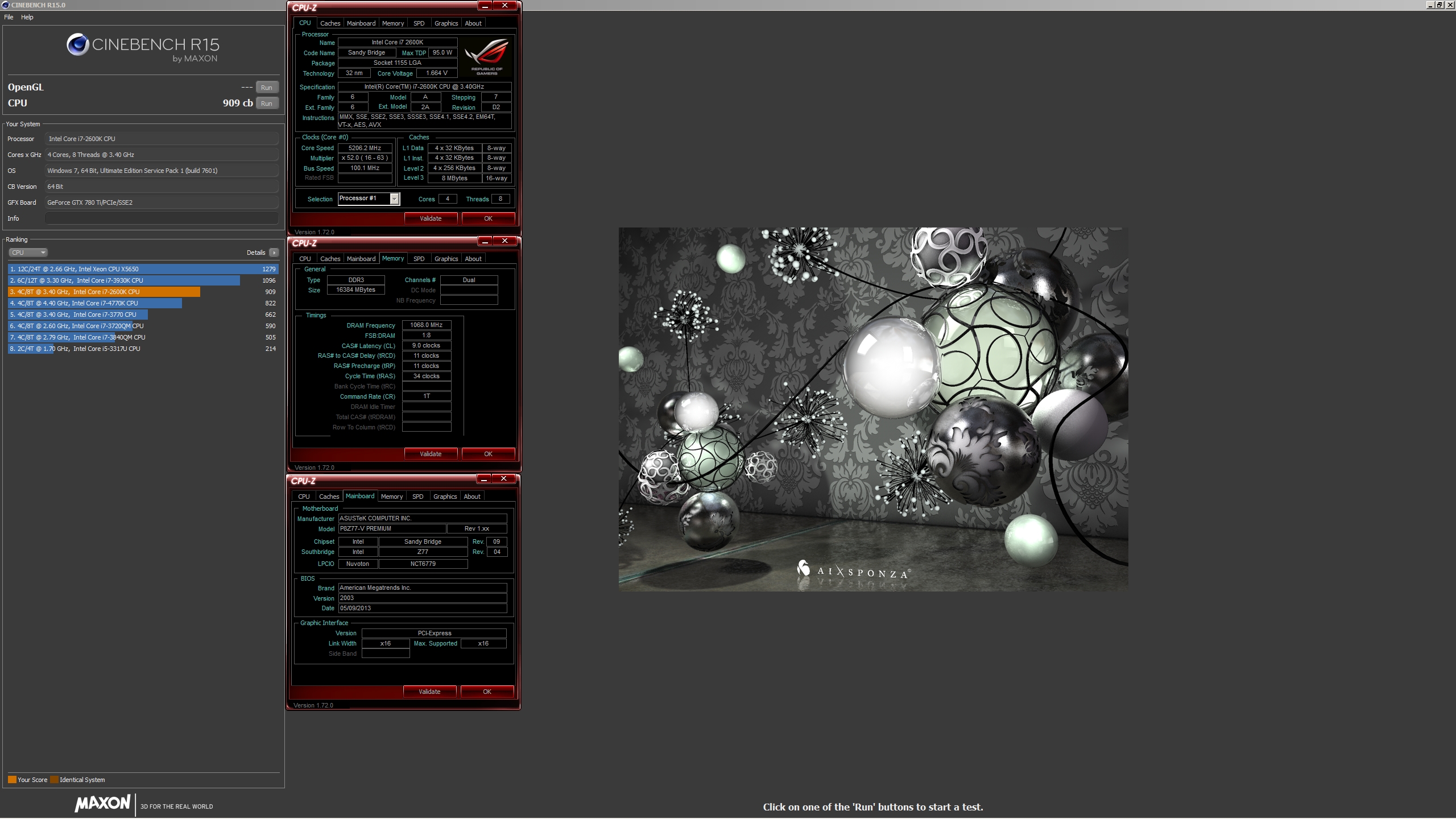The height and width of the screenshot is (819, 1456).
Task: Select the Core i7-3930K ranking row
Action: pos(143,280)
